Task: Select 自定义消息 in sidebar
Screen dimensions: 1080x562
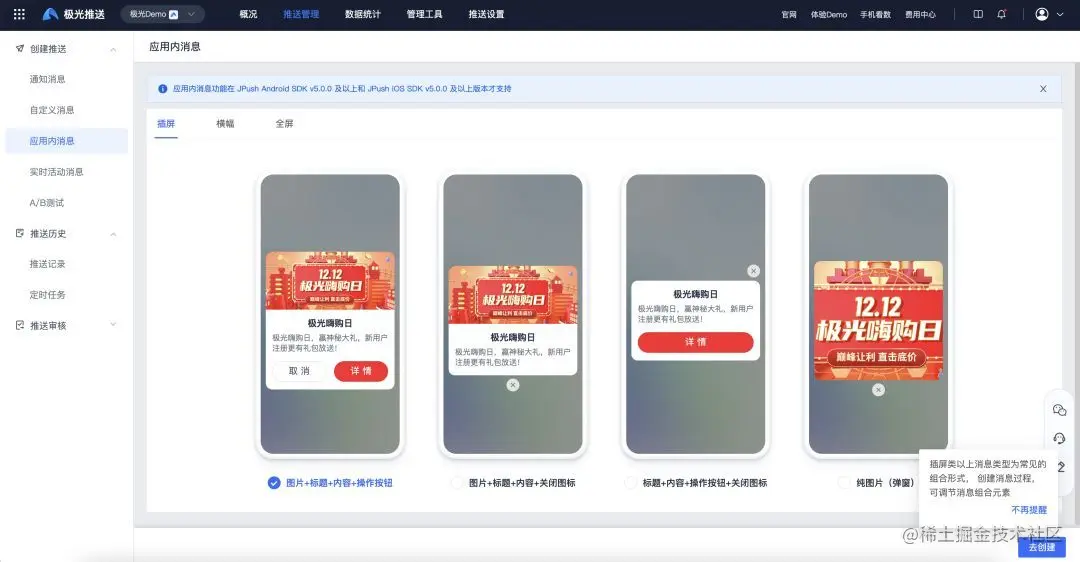Action: click(x=52, y=110)
